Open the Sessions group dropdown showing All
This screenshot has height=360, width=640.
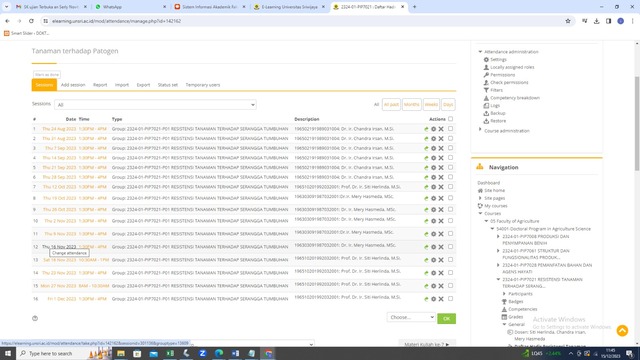(x=156, y=105)
